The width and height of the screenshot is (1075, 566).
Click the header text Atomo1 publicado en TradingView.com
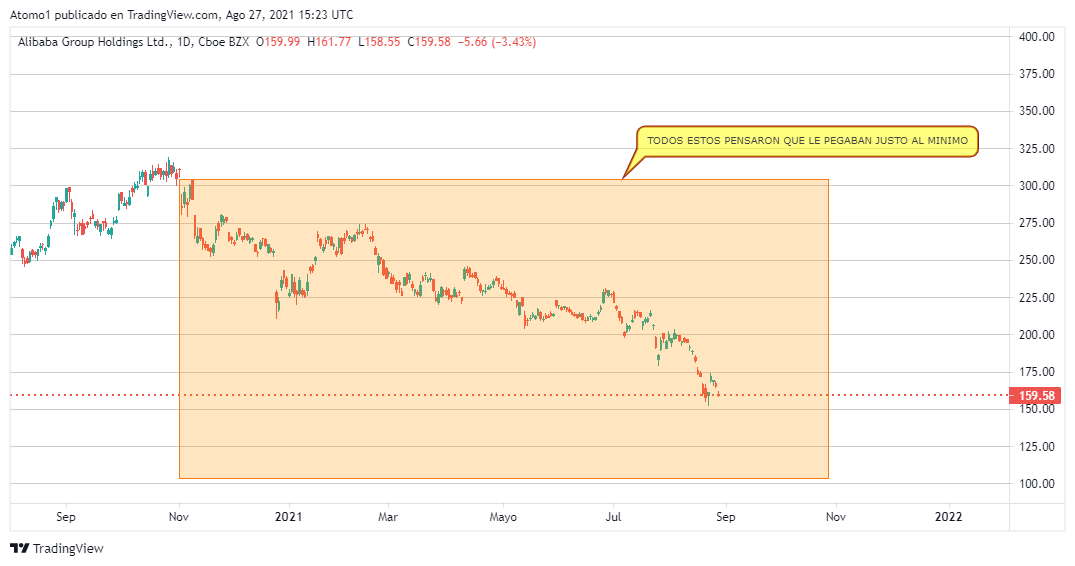click(x=114, y=14)
